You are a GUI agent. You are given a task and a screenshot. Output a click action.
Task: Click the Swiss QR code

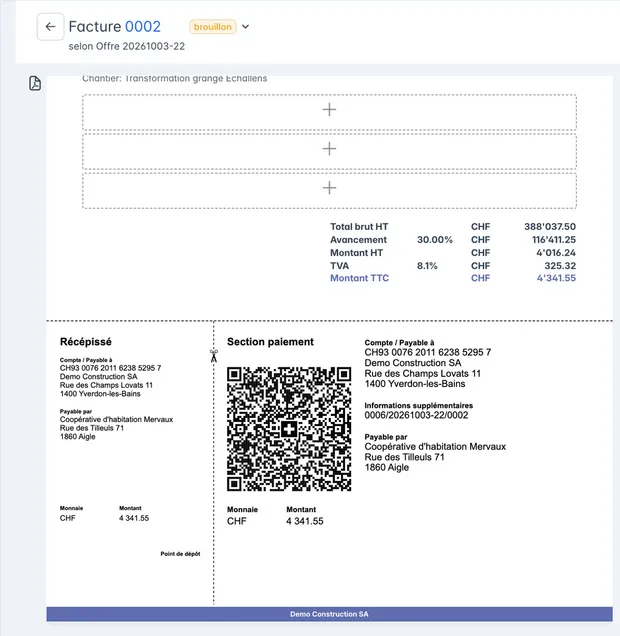(289, 429)
